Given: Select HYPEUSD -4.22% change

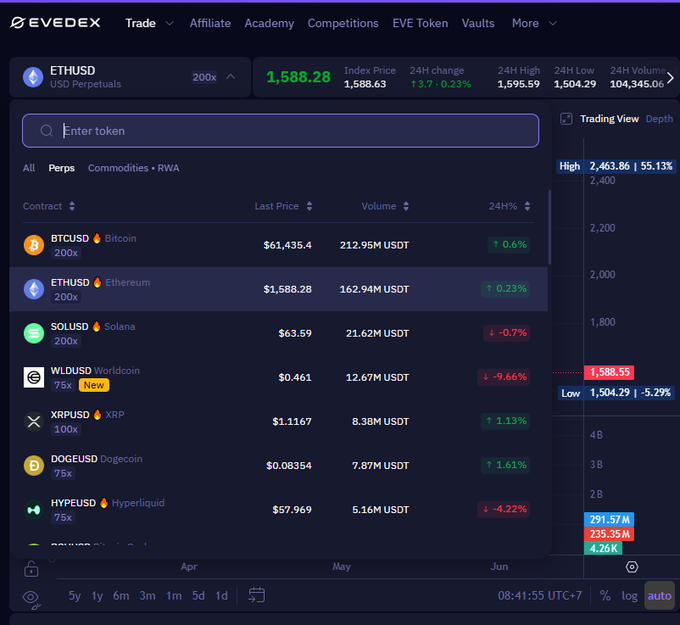Looking at the screenshot, I should 504,509.
